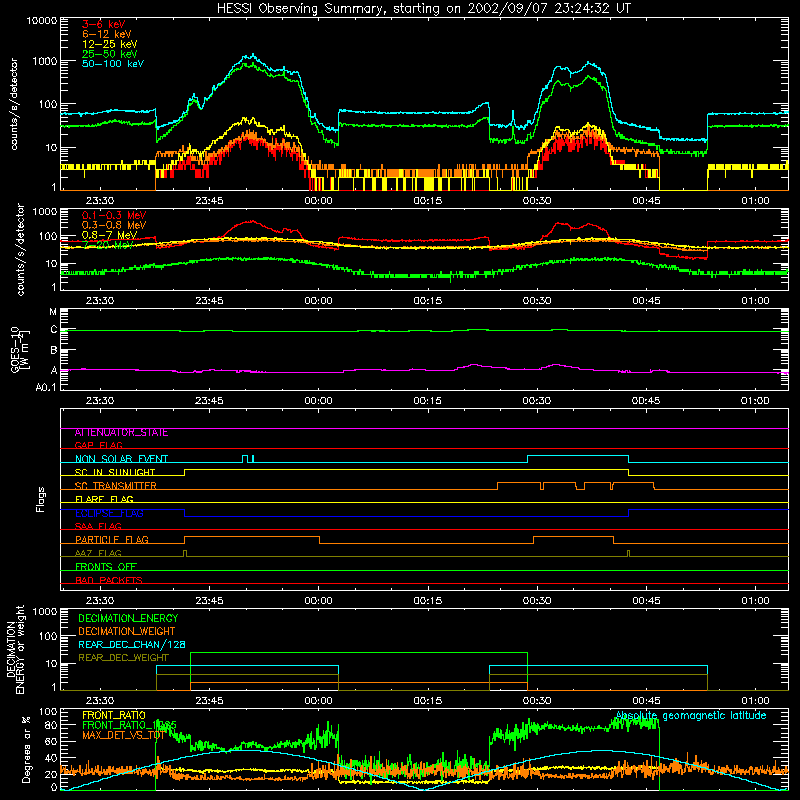800x800 pixels.
Task: Click the 10000 tick label in top panel
Action: click(x=42, y=21)
